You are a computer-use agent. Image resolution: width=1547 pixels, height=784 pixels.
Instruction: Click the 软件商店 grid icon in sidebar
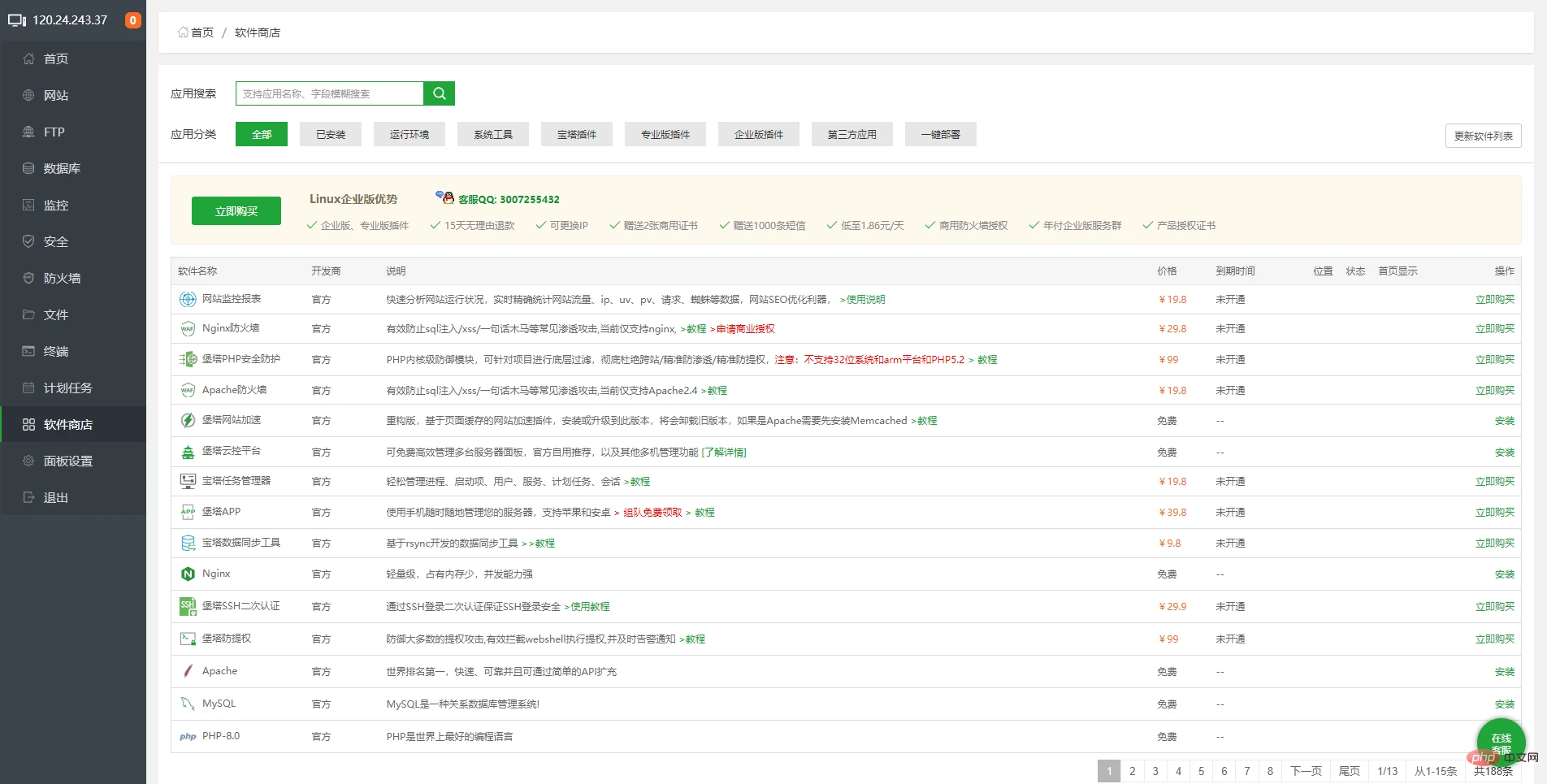(28, 424)
